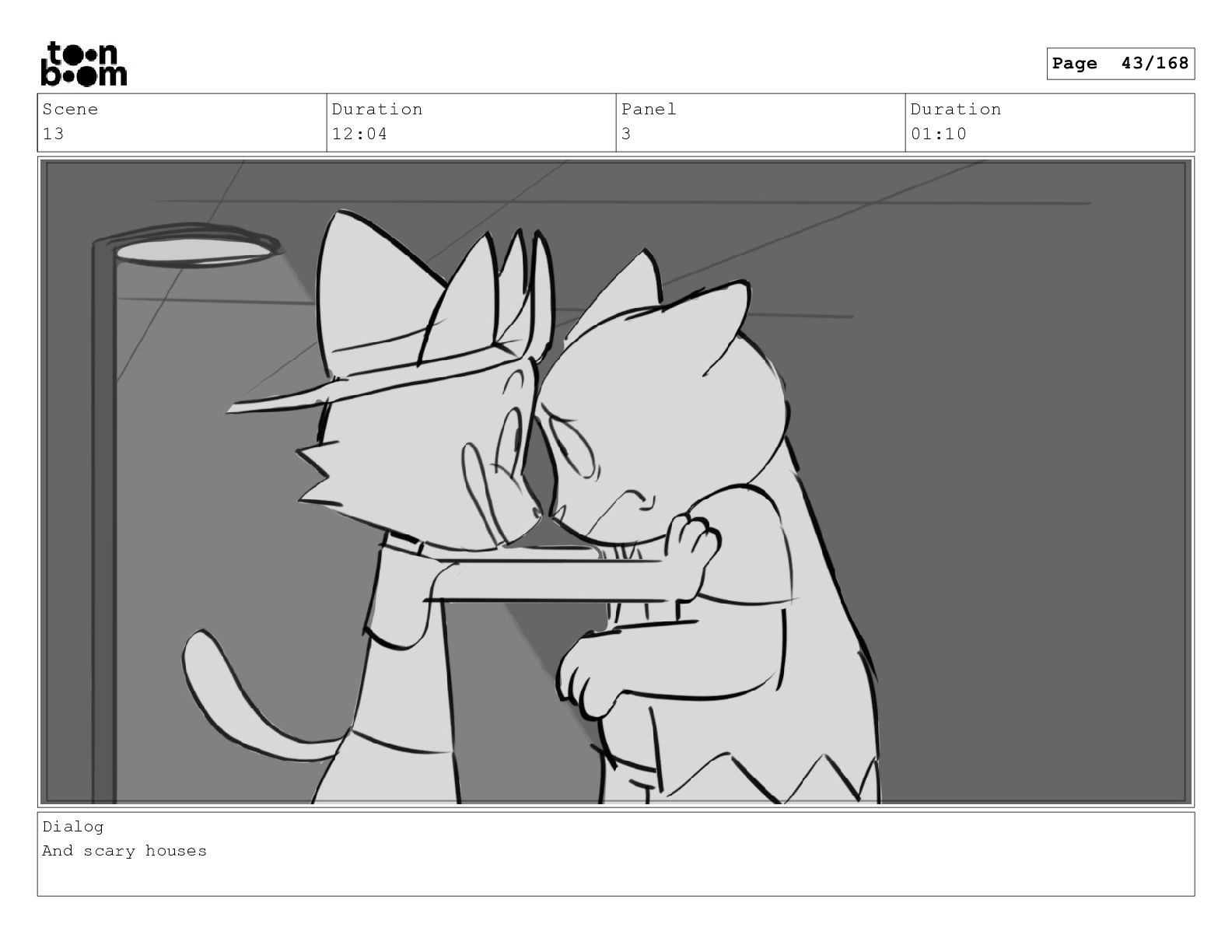Click the Duration label above 01:10

point(956,109)
